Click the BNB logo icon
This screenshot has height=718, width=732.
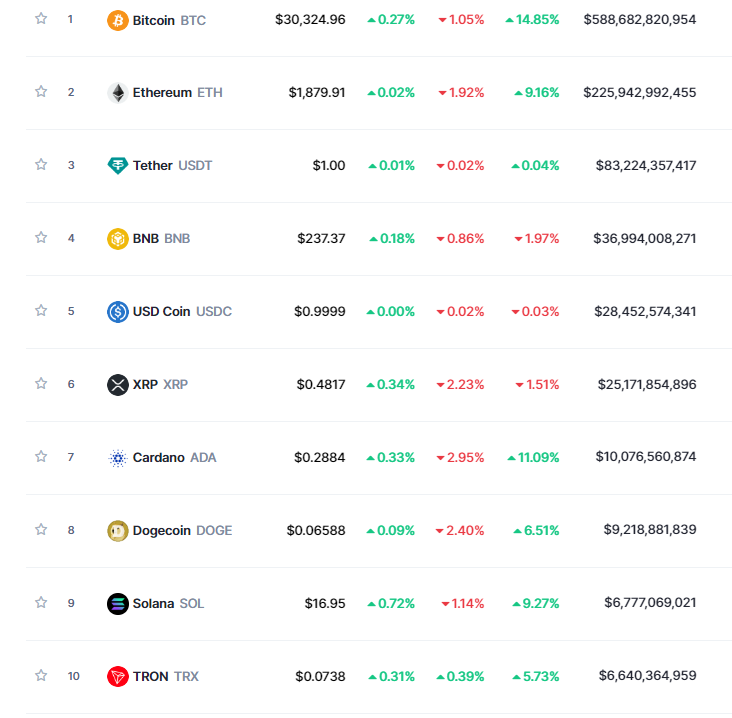coord(118,239)
